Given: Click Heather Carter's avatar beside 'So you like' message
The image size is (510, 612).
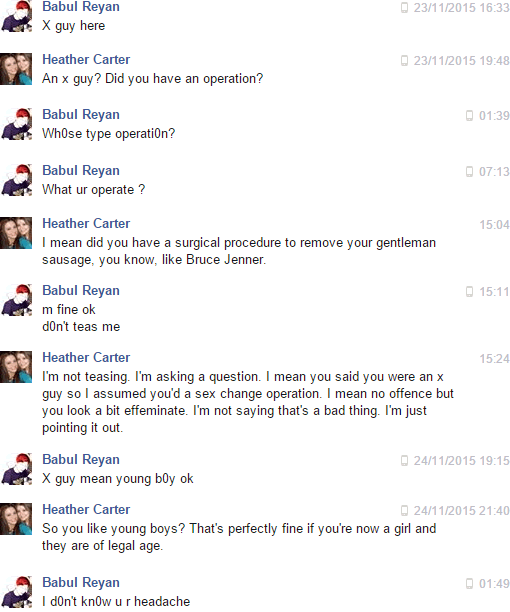Looking at the screenshot, I should tap(16, 519).
